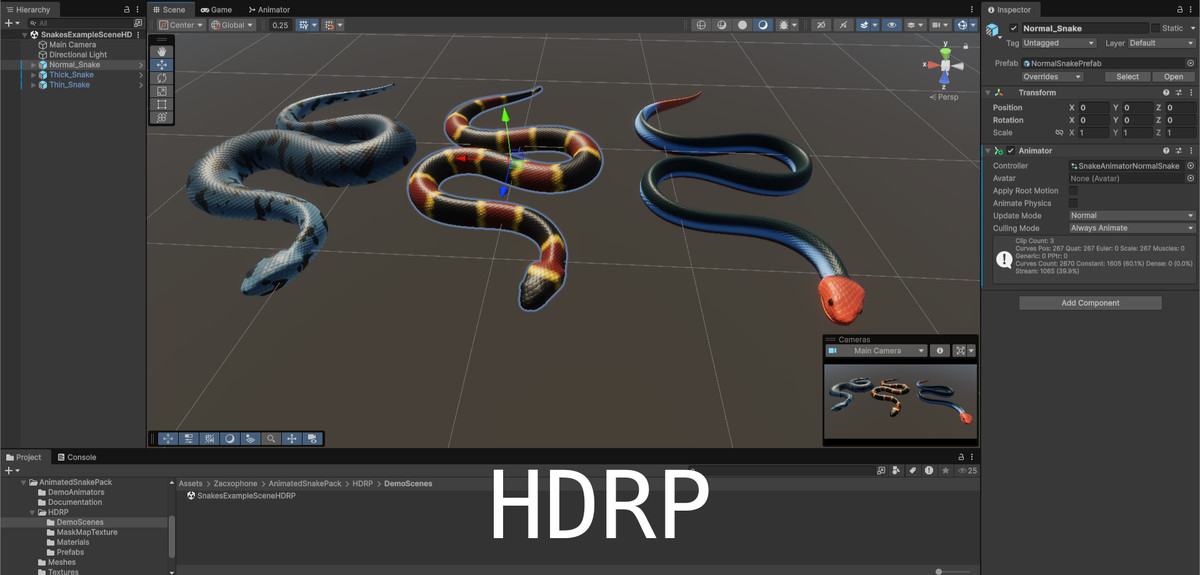Lock the Inspector panel
Image resolution: width=1200 pixels, height=575 pixels.
[x=1178, y=9]
